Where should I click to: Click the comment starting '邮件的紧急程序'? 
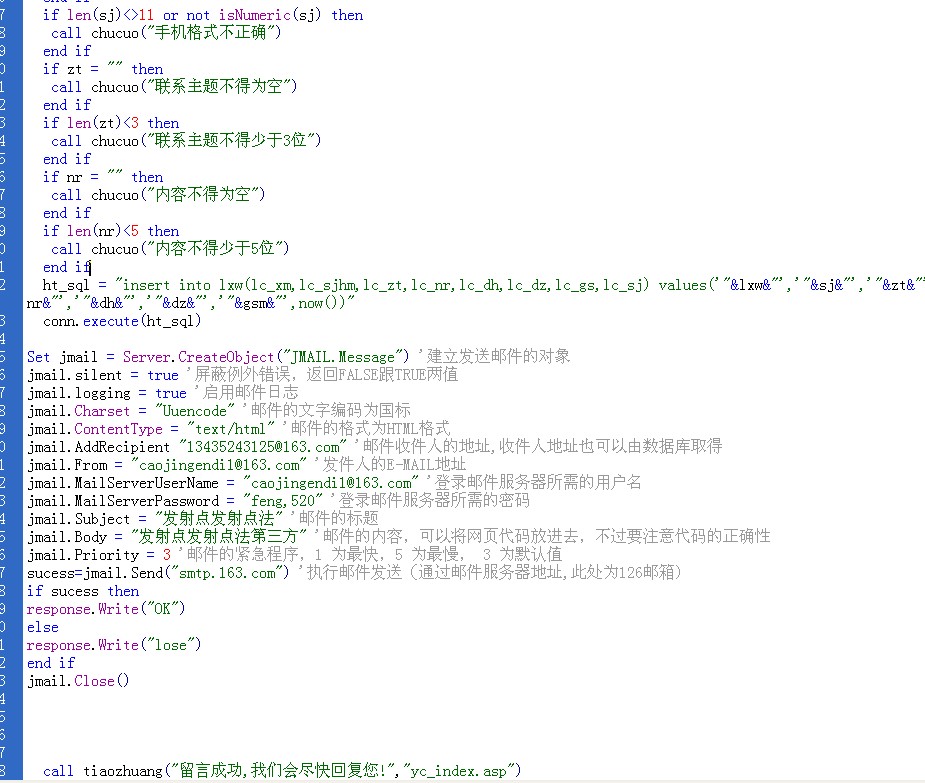(375, 555)
